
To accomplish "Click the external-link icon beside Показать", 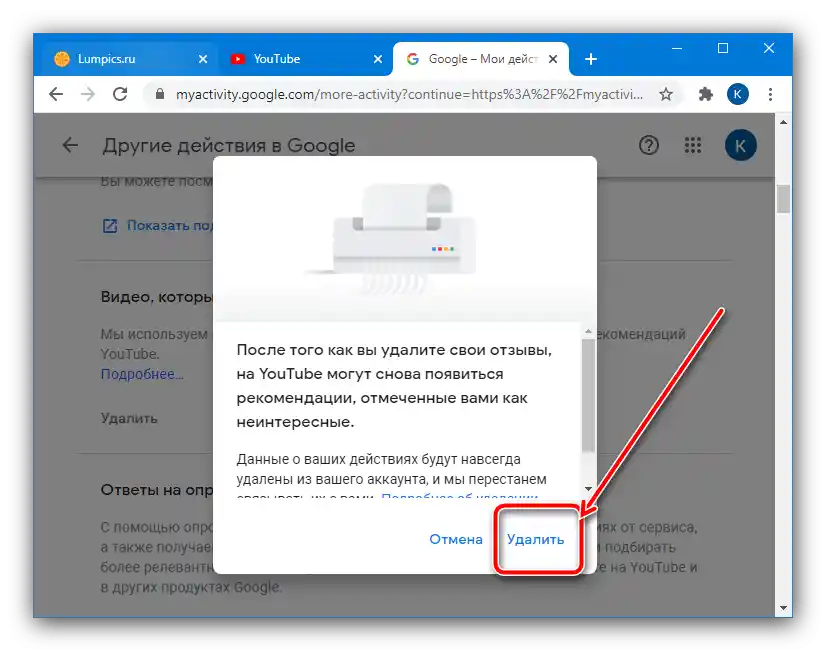I will click(110, 226).
